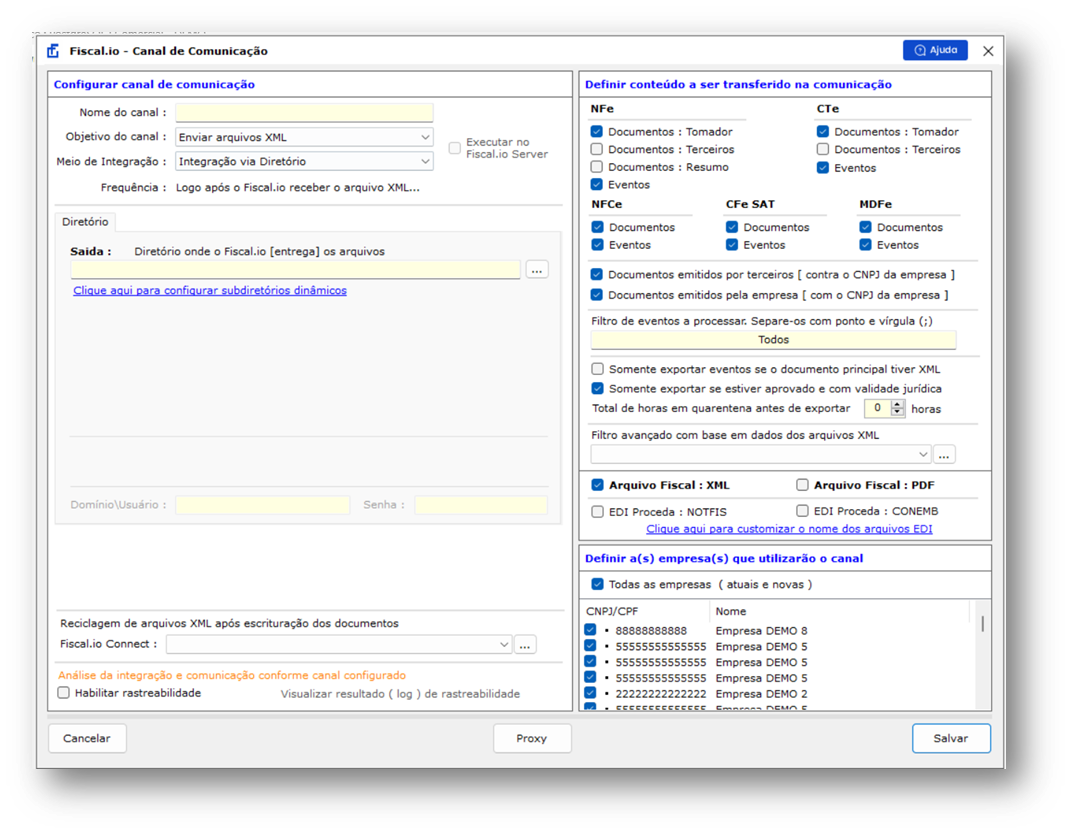Toggle CFe SAT Eventos checkbox
1071x834 pixels.
[x=732, y=245]
